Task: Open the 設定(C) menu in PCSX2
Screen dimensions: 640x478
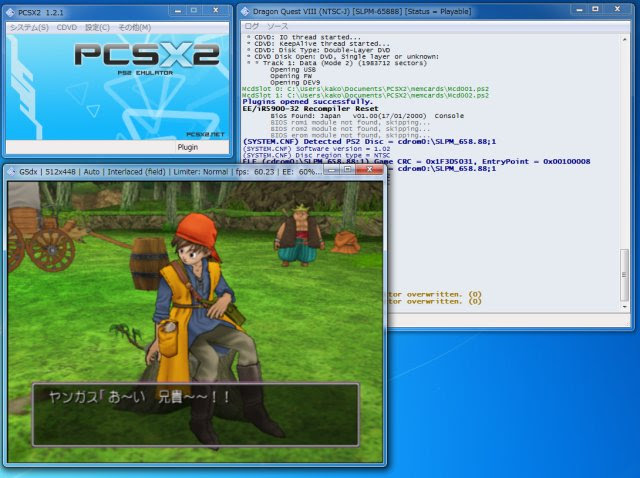Action: (97, 27)
